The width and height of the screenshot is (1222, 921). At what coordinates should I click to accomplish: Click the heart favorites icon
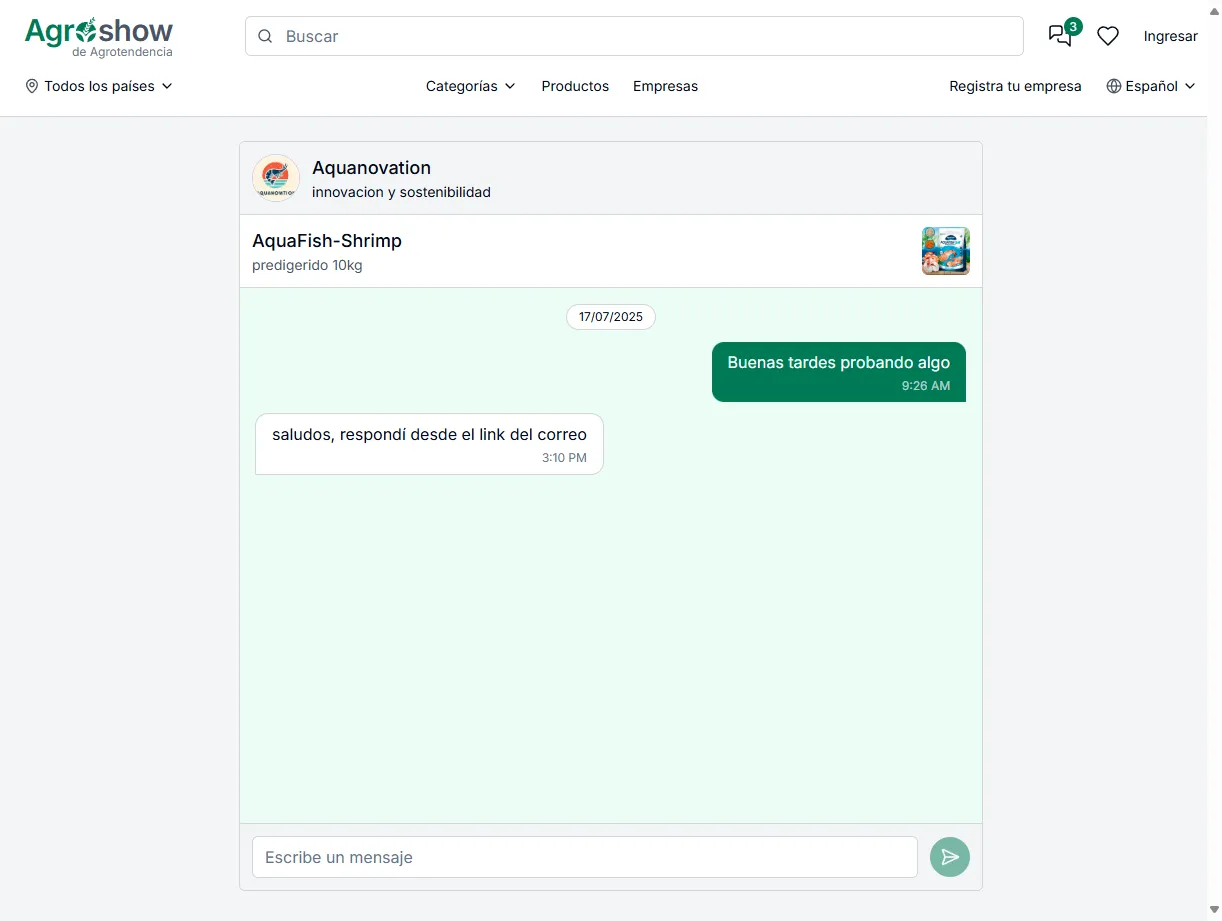[x=1107, y=35]
